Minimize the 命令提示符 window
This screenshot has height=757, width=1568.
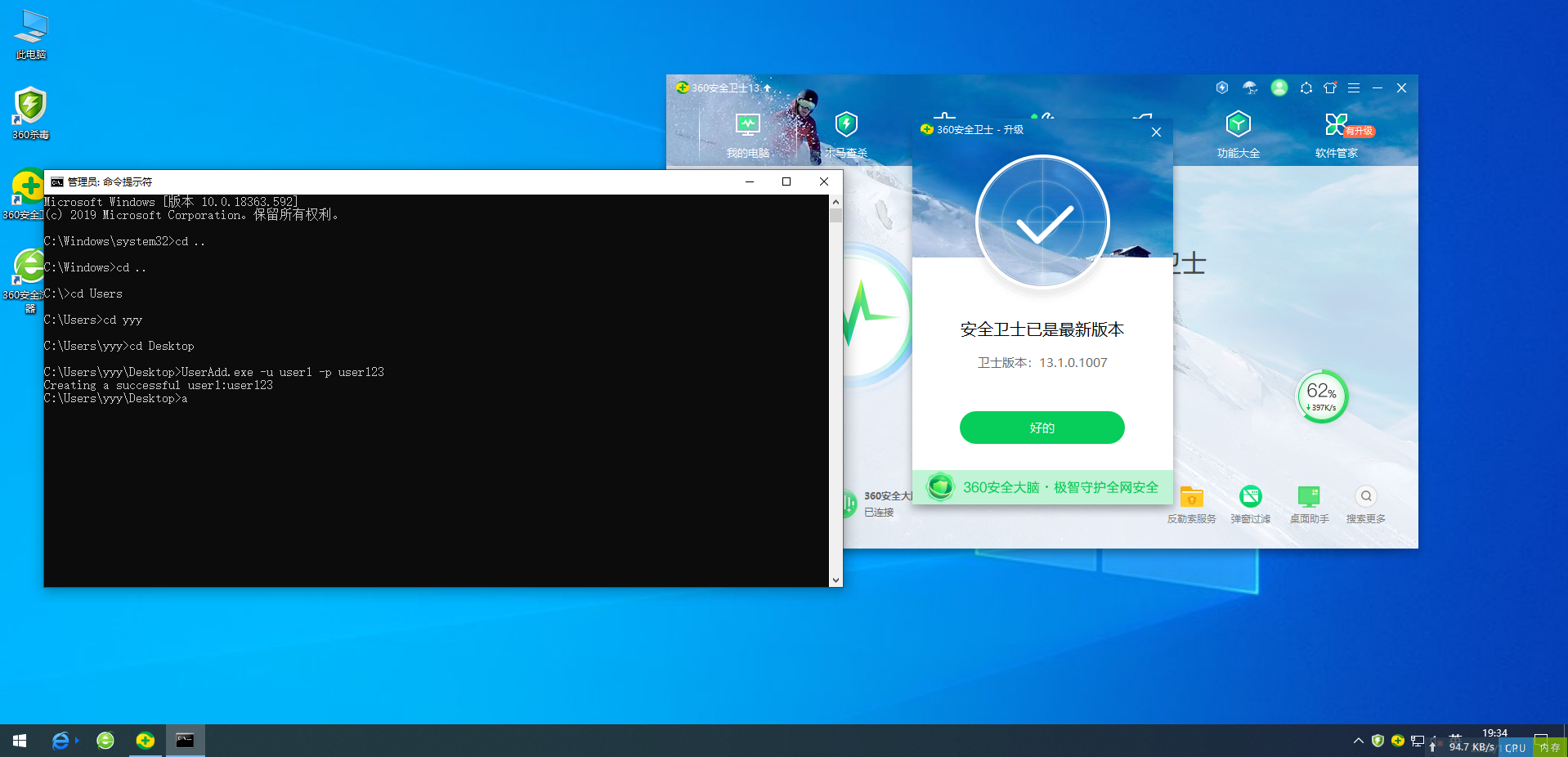[749, 181]
